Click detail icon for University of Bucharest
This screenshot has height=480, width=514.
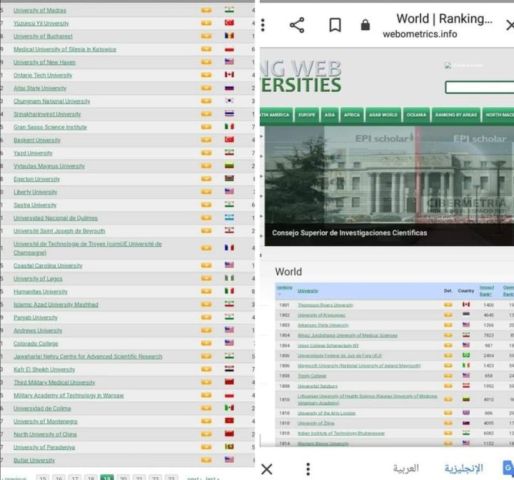point(206,36)
